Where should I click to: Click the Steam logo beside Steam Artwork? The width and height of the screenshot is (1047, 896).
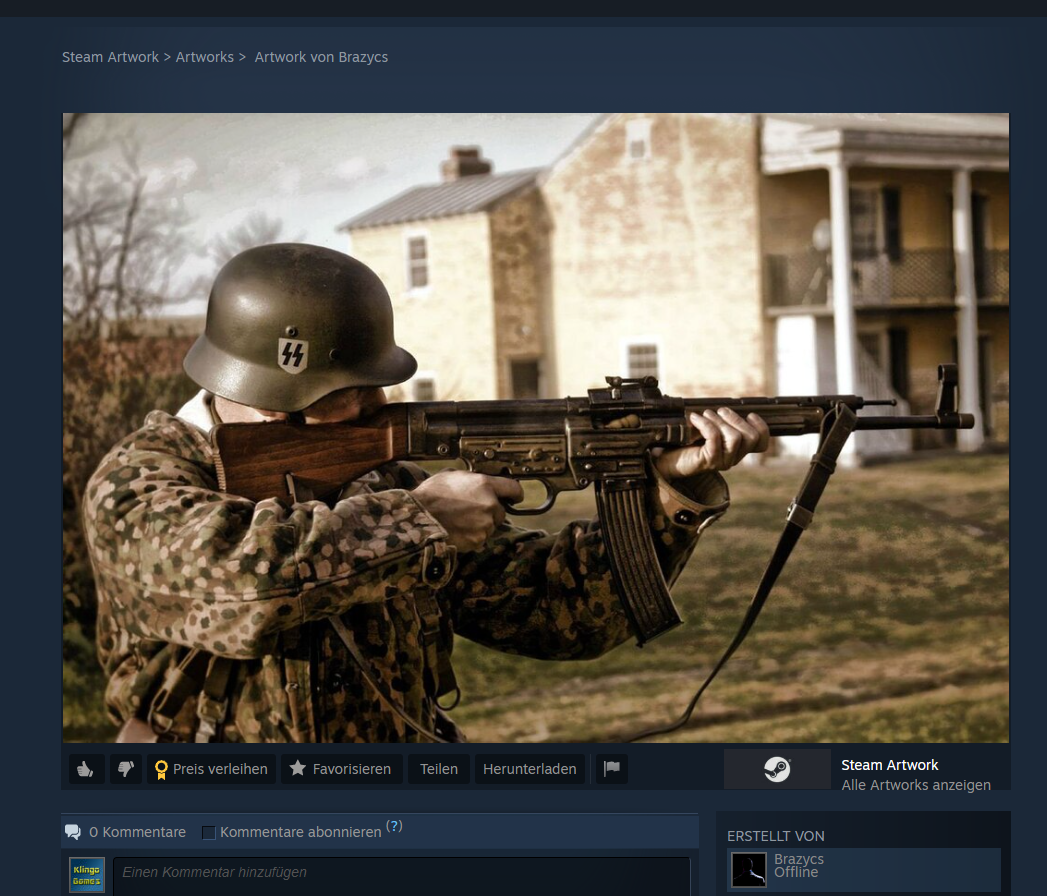777,769
